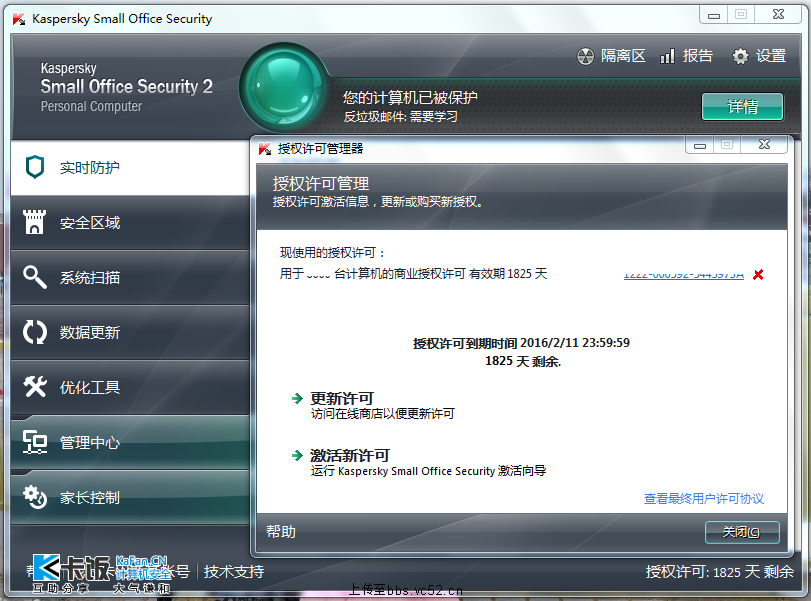
Task: Click 技术支持 in the bottom bar
Action: (234, 572)
